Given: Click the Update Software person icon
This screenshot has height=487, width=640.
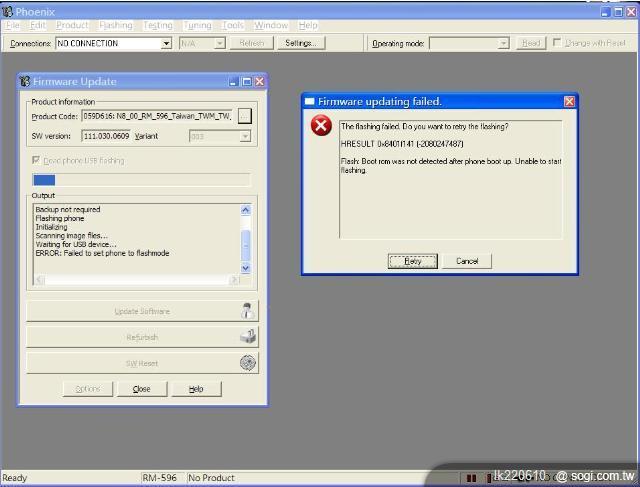Looking at the screenshot, I should point(247,311).
